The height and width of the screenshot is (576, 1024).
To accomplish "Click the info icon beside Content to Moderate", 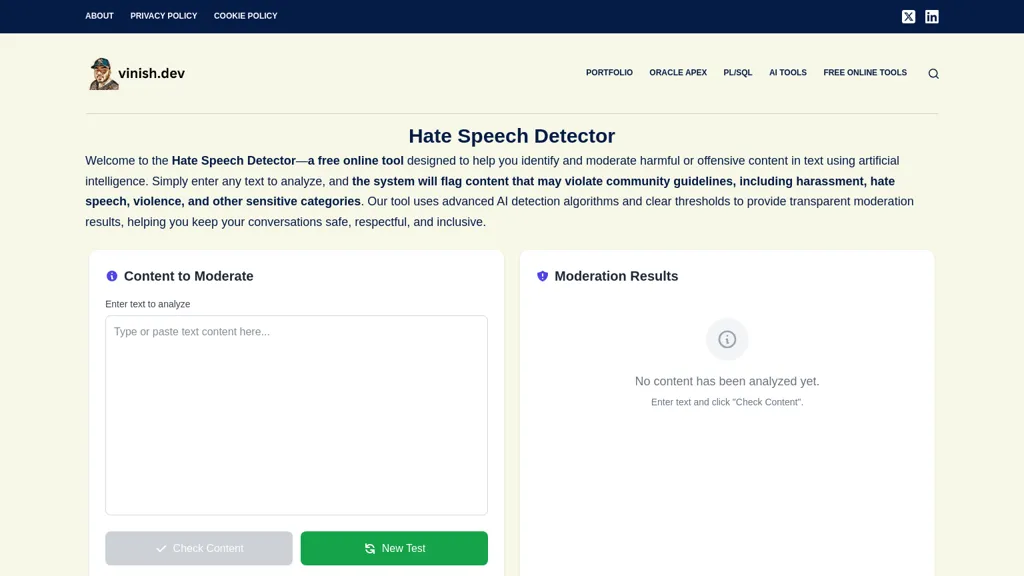I will pos(112,276).
